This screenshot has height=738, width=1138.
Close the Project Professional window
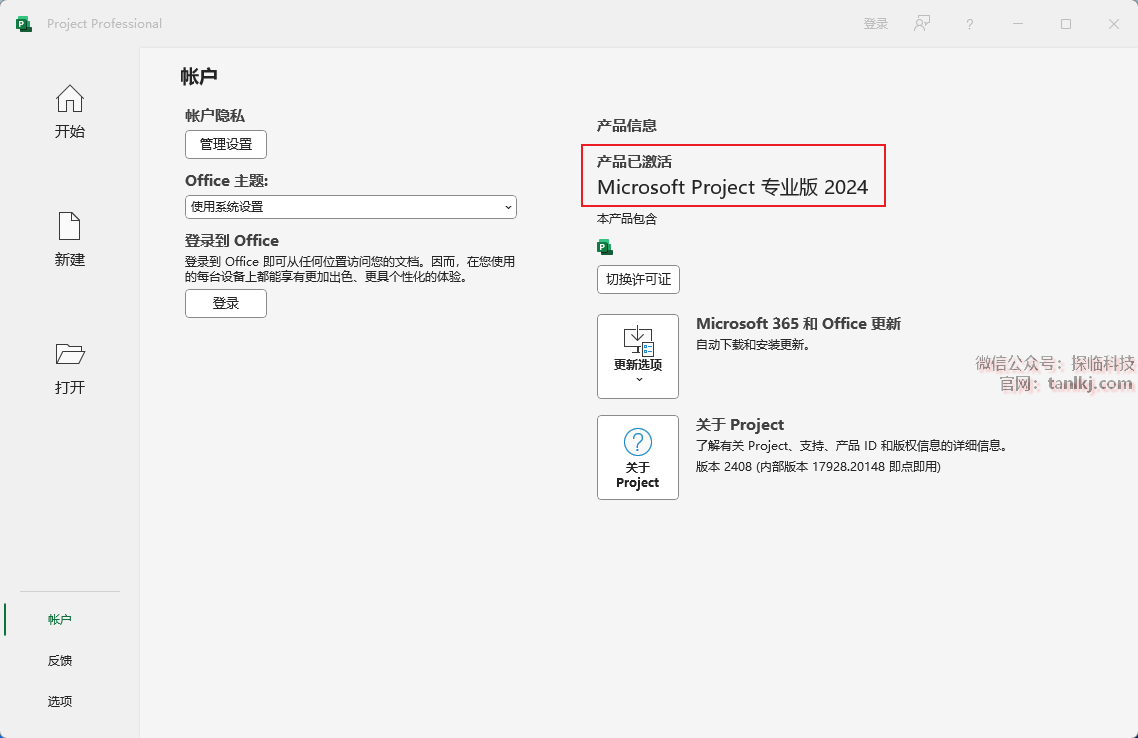pyautogui.click(x=1114, y=24)
